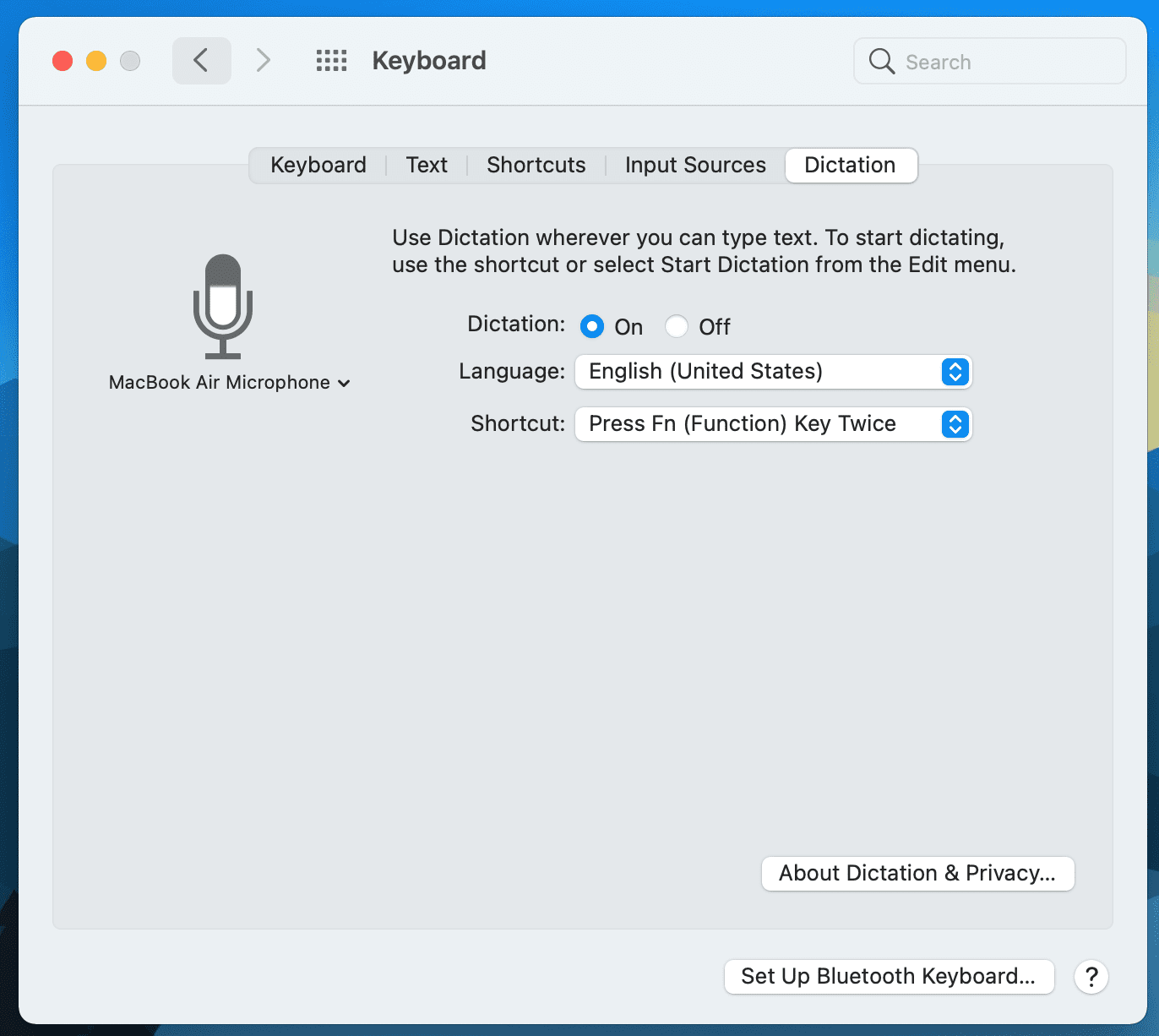Screen dimensions: 1159x1036
Task: Click the Shortcut: label
Action: point(518,423)
